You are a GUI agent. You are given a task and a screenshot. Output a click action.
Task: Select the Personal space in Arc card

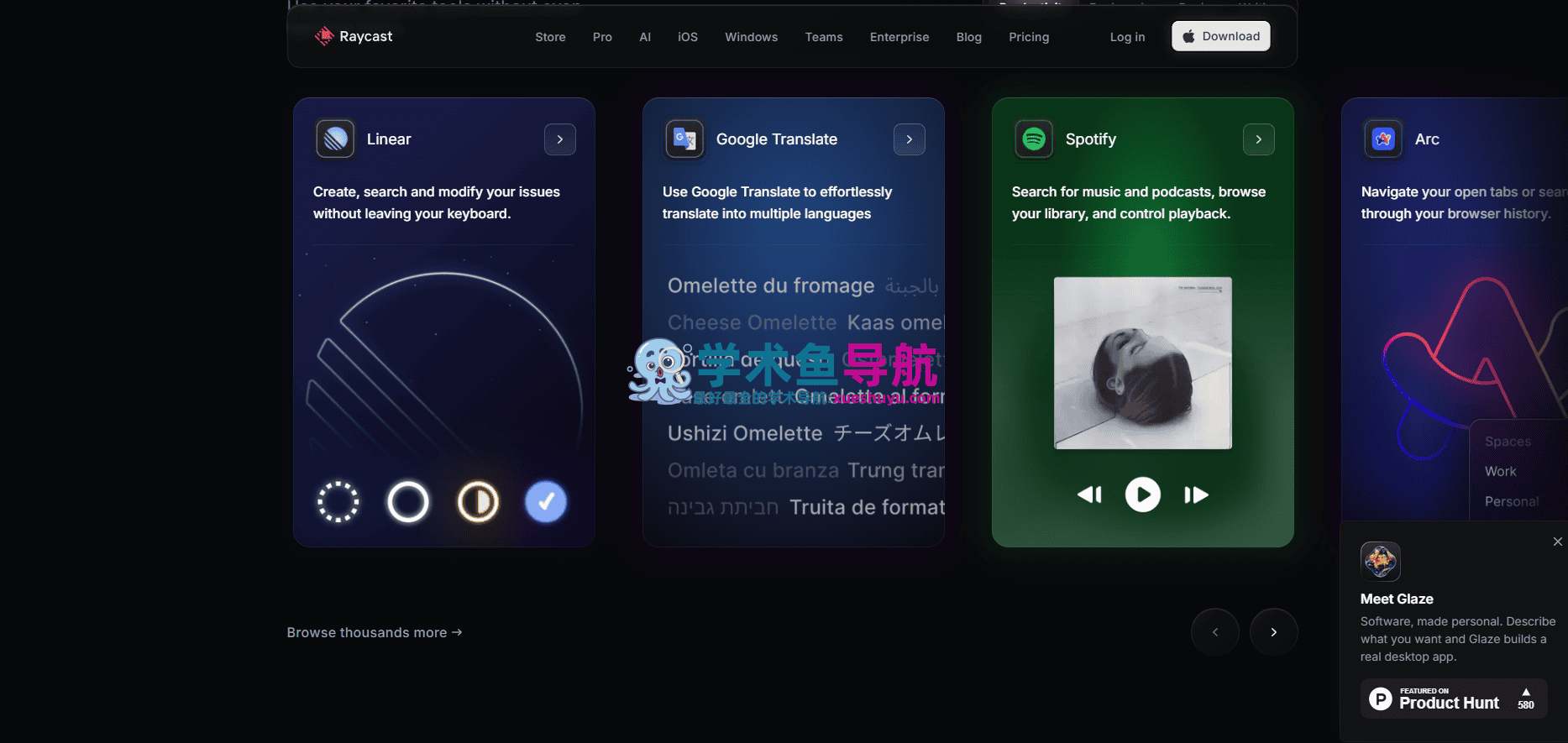pos(1512,501)
